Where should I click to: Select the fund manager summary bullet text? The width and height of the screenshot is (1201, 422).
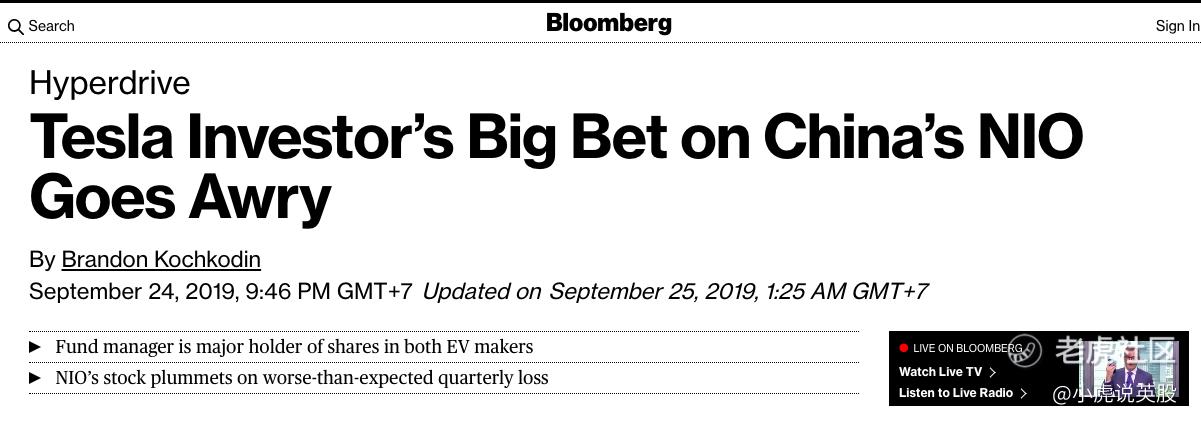[x=294, y=347]
